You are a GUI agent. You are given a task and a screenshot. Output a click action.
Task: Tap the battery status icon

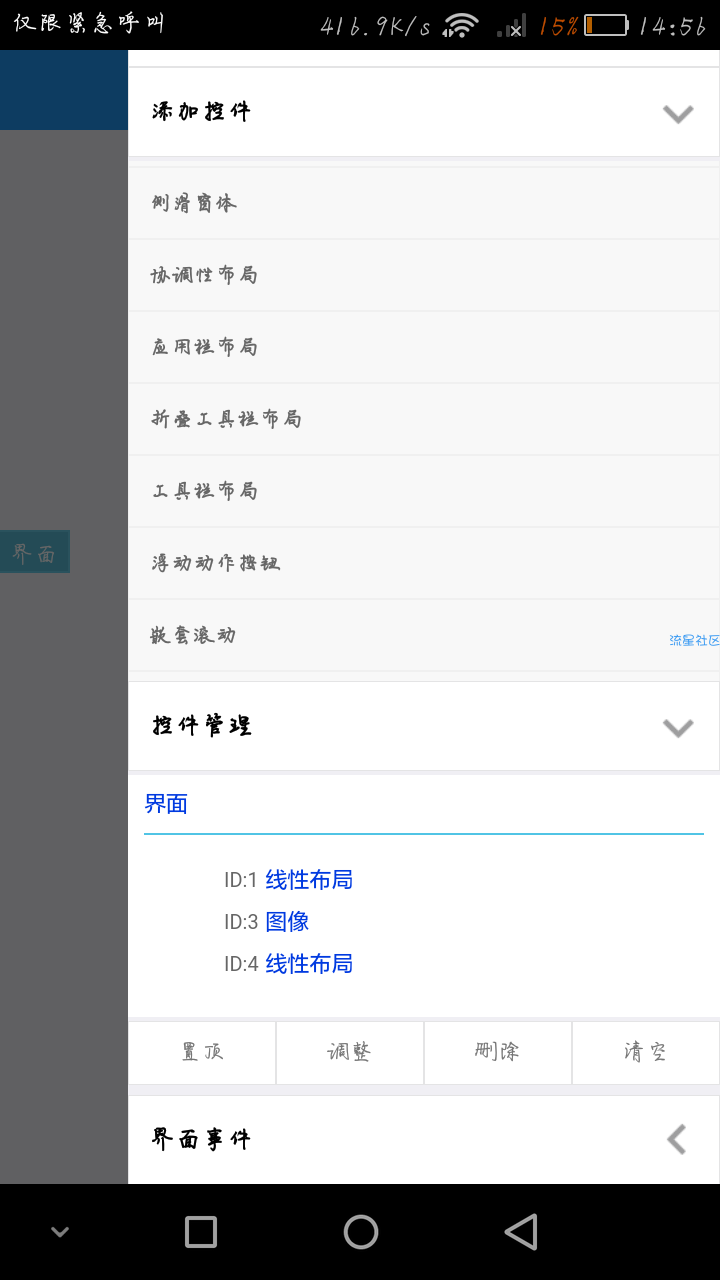tap(606, 25)
